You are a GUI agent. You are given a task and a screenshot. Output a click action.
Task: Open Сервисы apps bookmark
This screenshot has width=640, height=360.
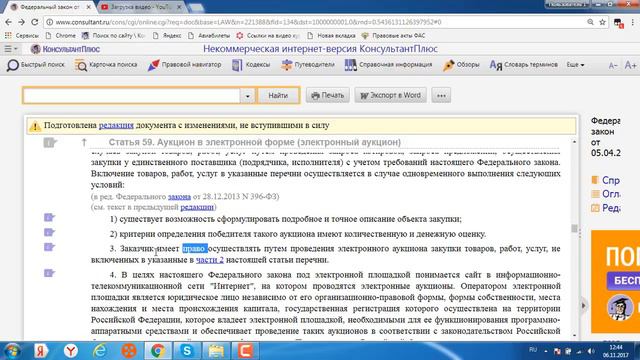[x=22, y=36]
